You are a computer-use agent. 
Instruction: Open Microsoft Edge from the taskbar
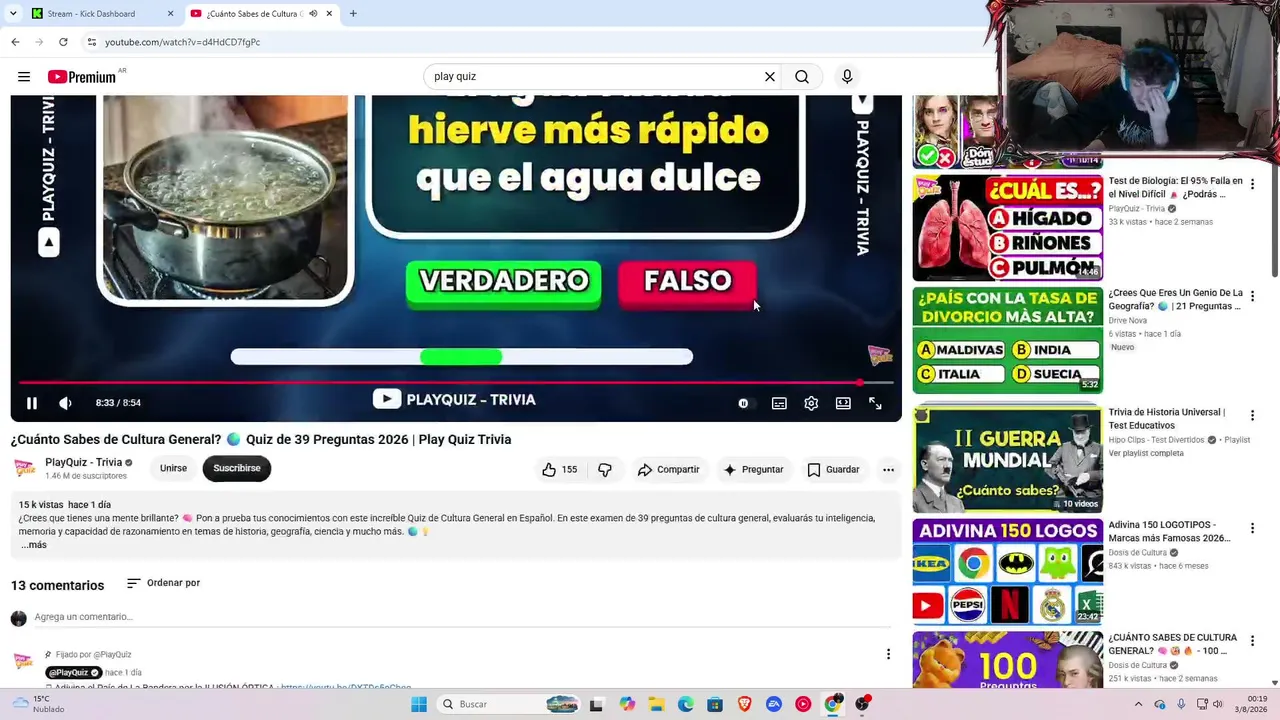click(685, 704)
